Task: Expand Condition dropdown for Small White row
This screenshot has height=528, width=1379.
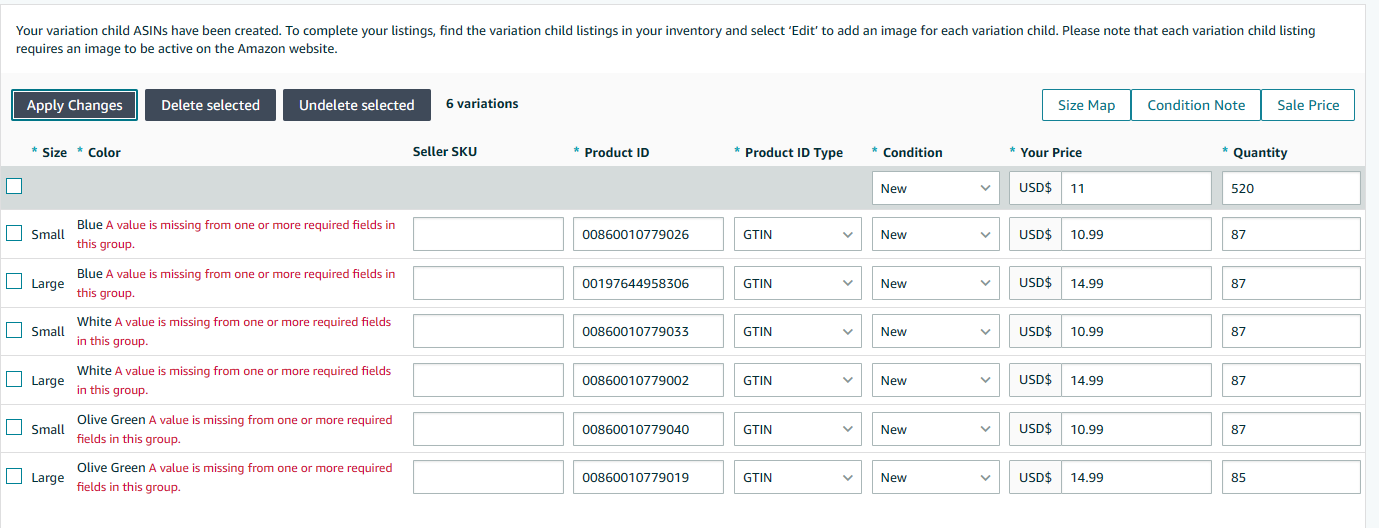Action: 935,331
